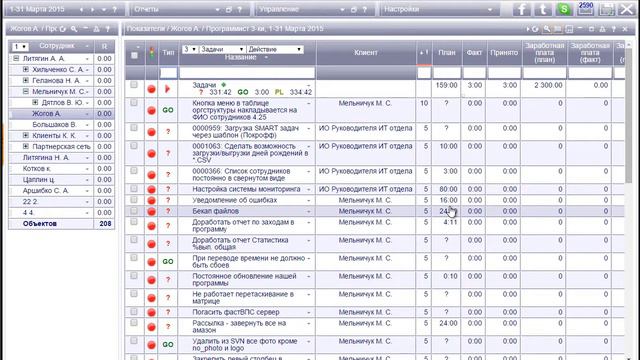Select employee Жогов А. in the tree
The image size is (640, 360).
46,113
